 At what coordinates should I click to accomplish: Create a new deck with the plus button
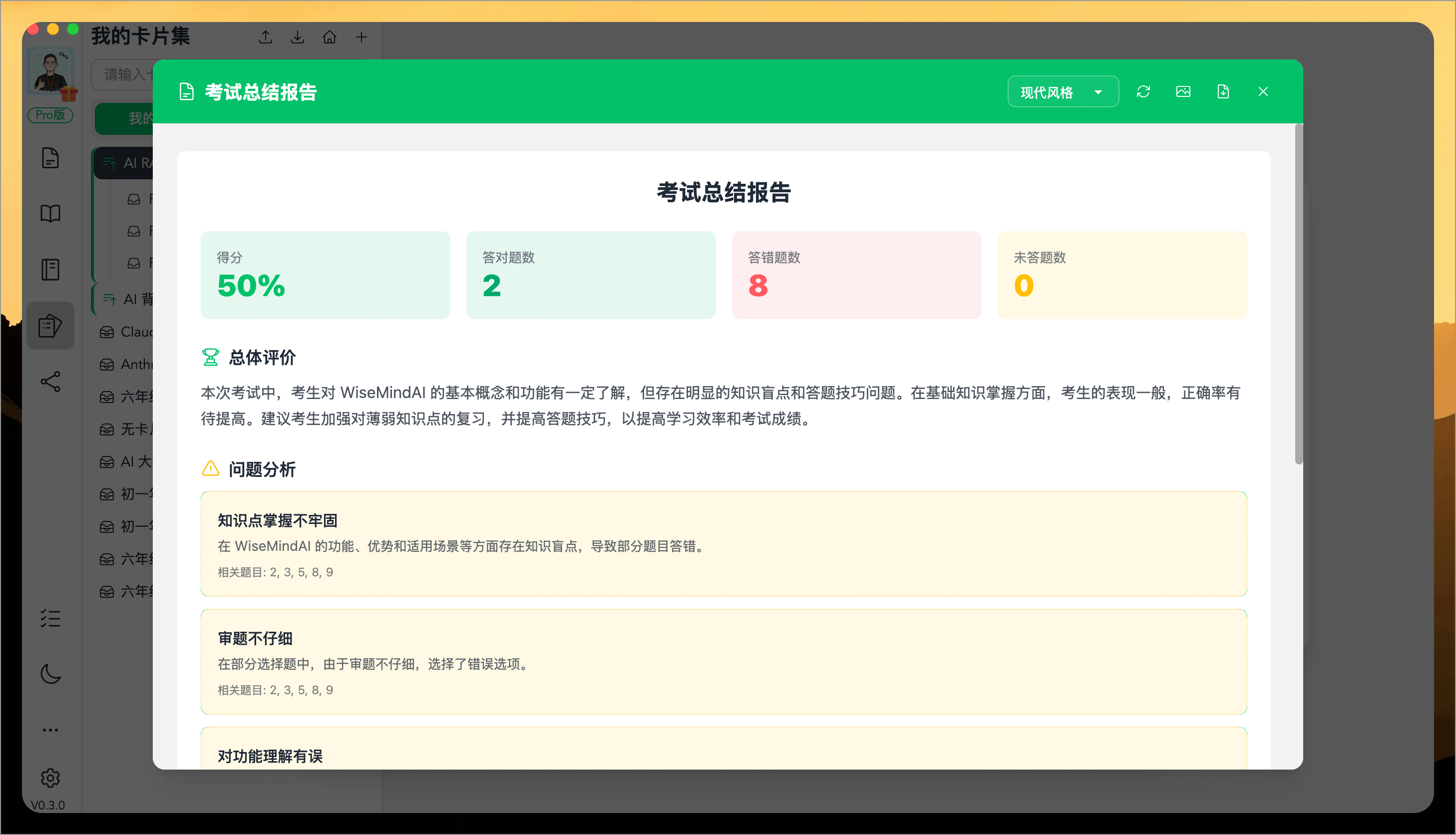361,36
